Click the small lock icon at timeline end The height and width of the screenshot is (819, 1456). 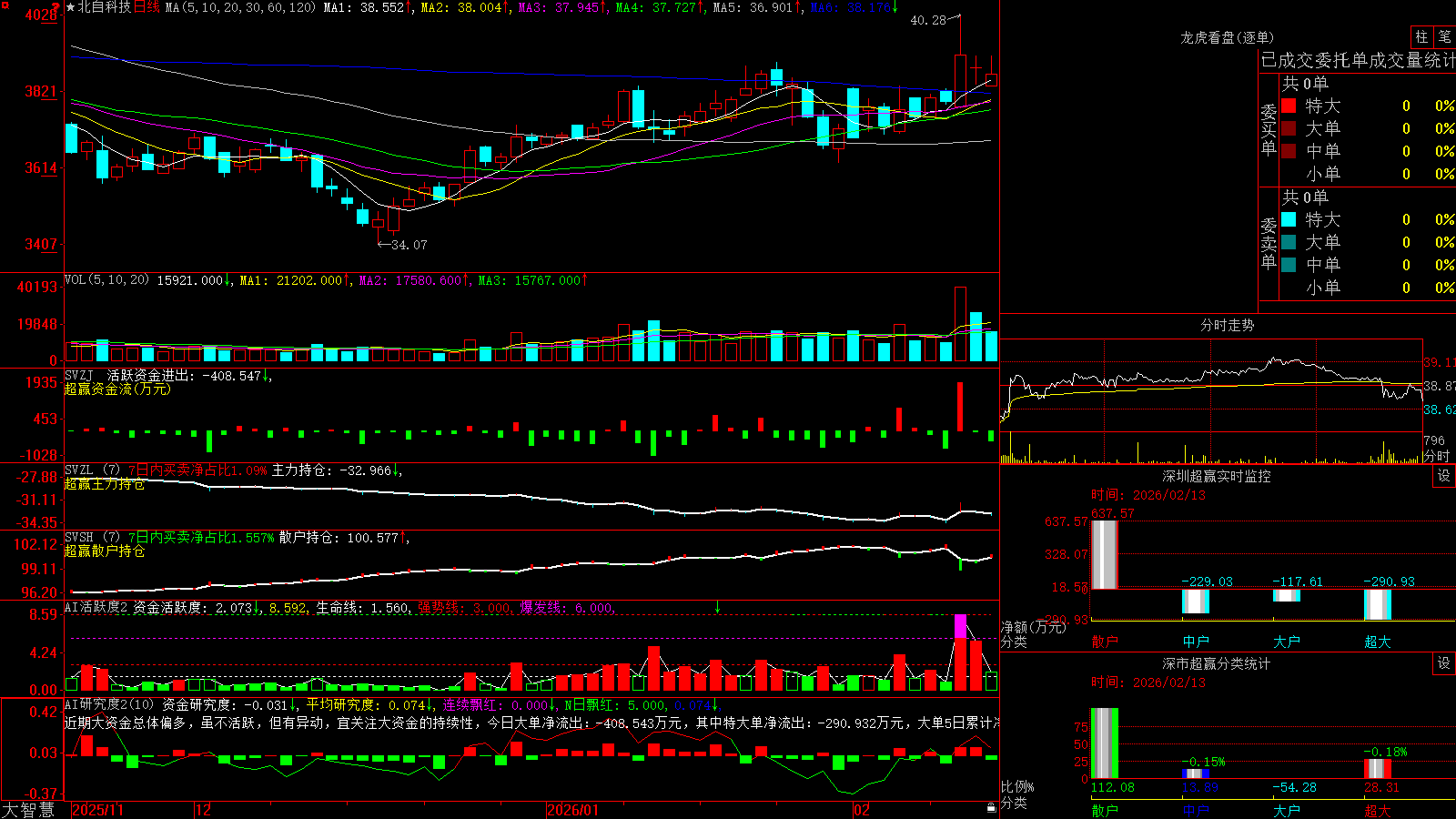coord(992,808)
